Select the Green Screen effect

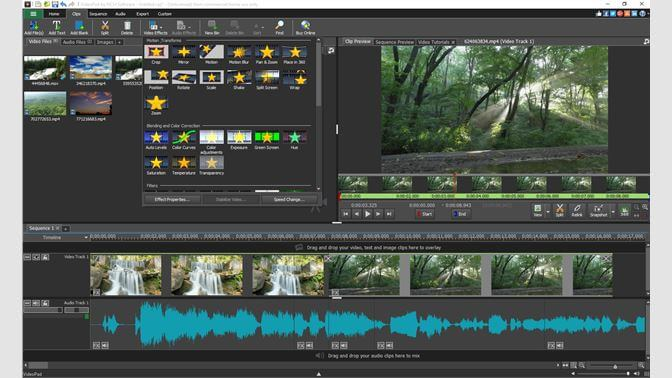[x=267, y=140]
